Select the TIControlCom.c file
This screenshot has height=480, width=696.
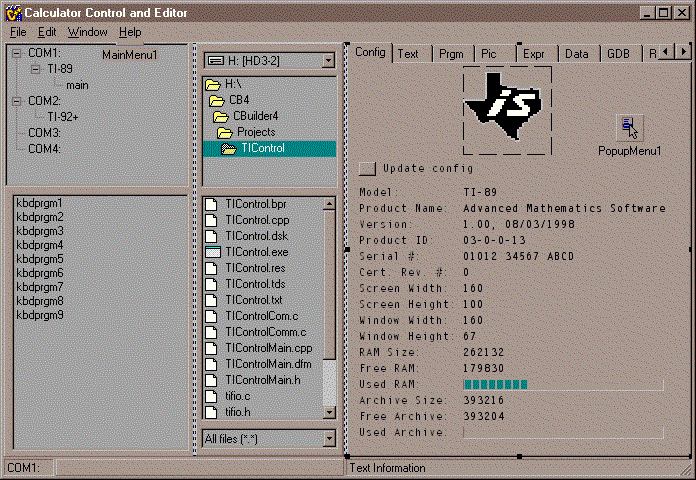(252, 316)
